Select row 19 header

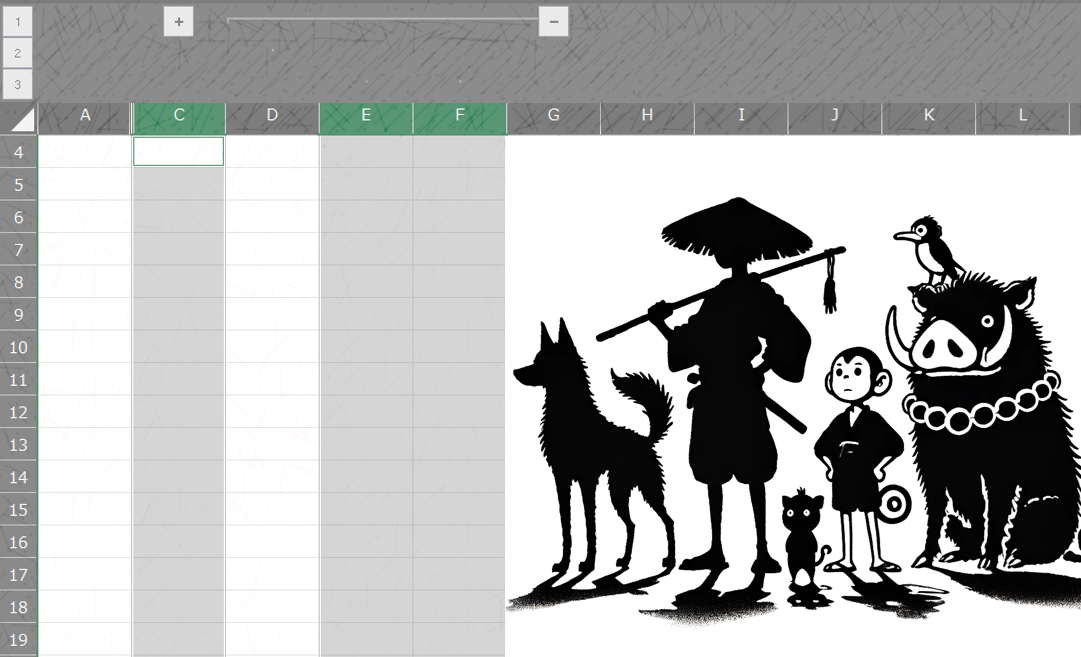(19, 640)
